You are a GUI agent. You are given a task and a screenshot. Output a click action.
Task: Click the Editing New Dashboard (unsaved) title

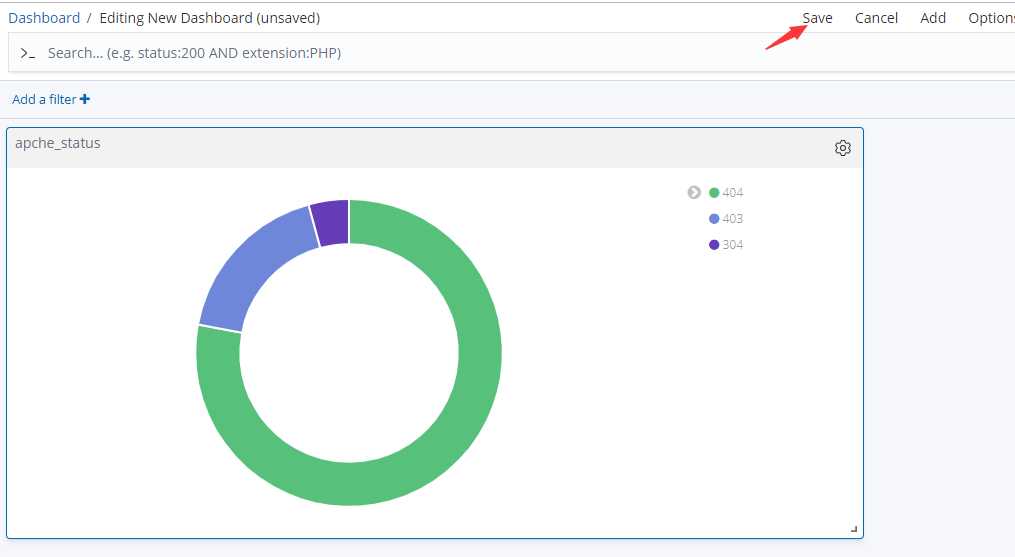[x=210, y=18]
